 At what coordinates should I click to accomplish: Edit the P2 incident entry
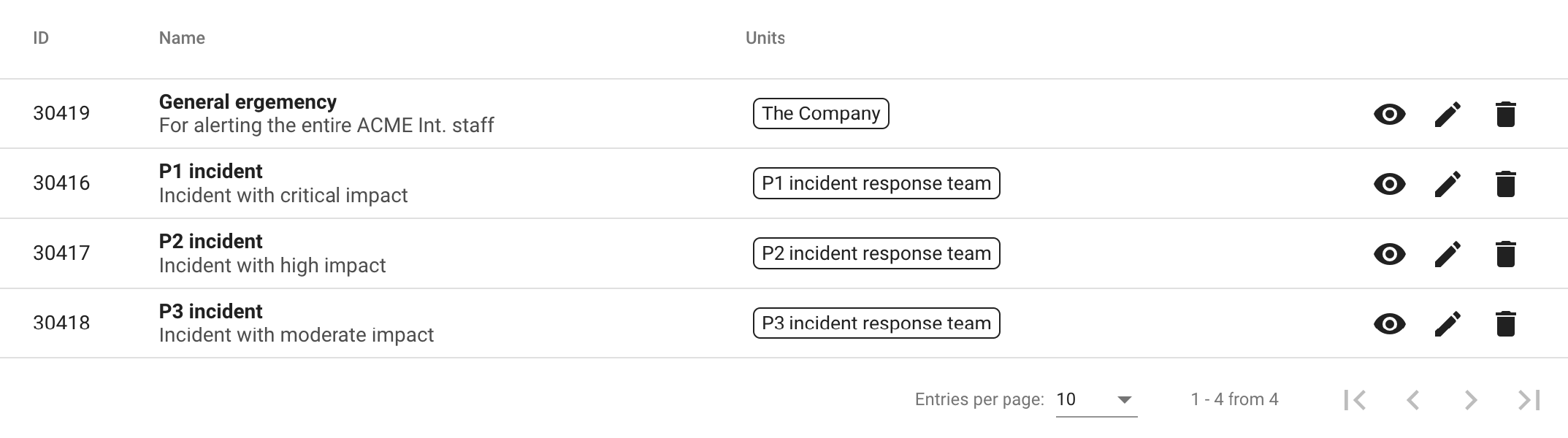click(x=1447, y=254)
